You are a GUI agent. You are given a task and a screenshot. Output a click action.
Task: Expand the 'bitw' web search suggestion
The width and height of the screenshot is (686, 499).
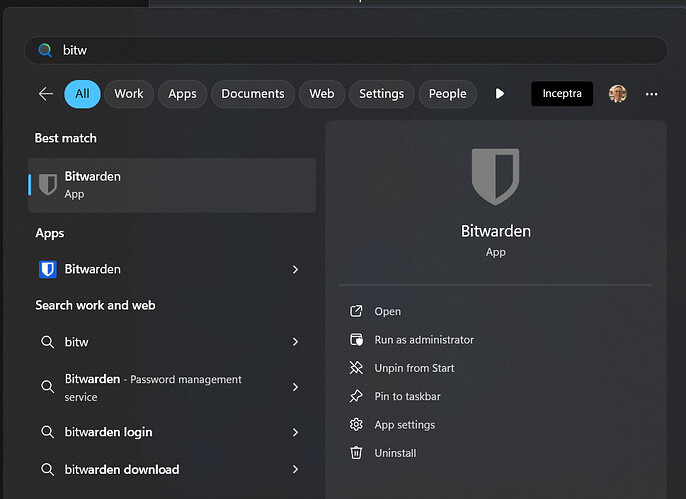coord(295,342)
